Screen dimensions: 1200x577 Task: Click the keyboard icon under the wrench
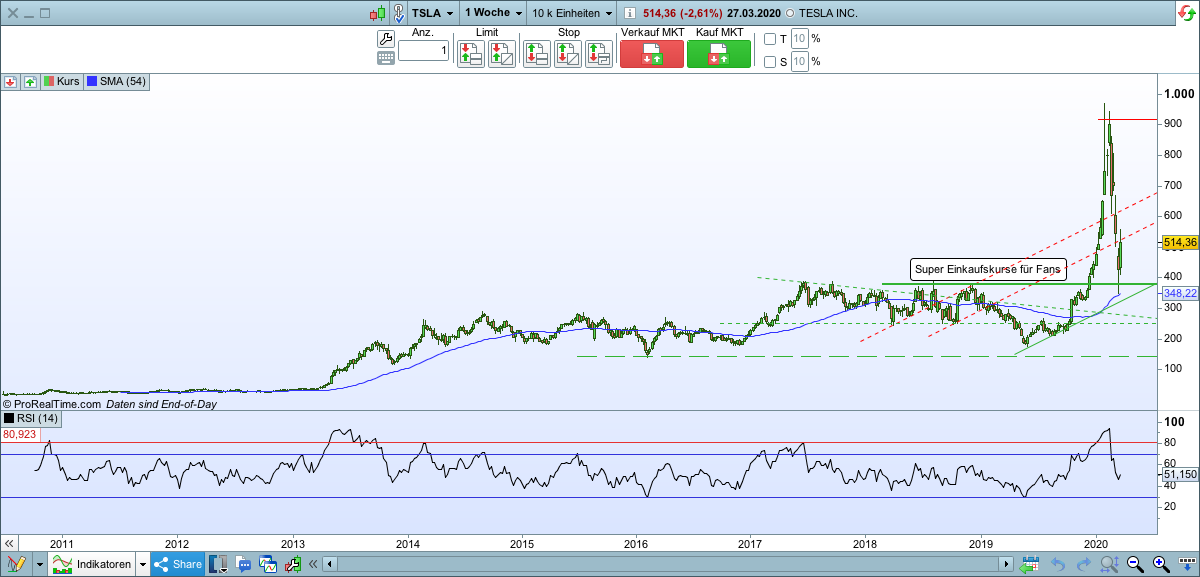click(x=385, y=58)
